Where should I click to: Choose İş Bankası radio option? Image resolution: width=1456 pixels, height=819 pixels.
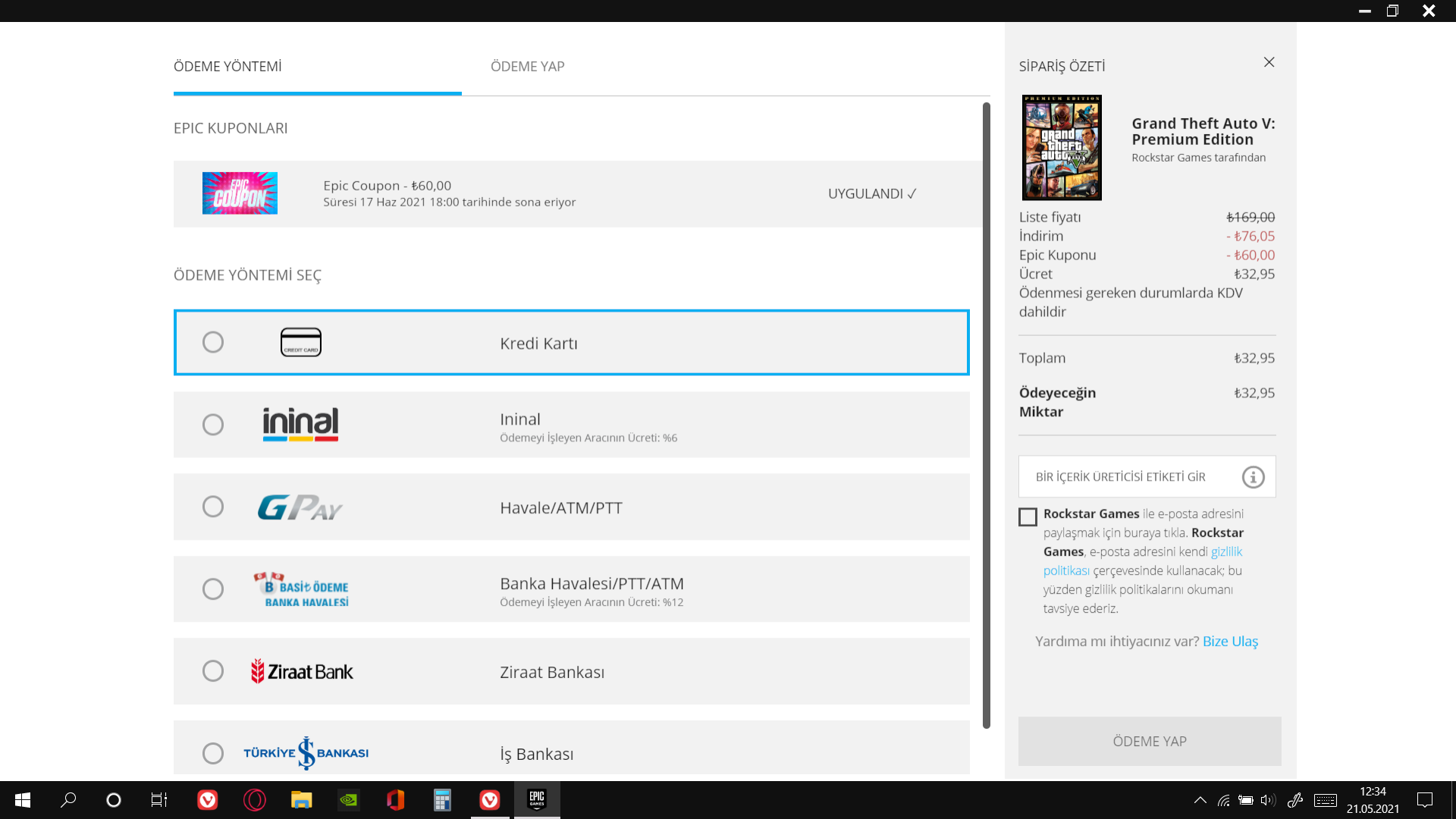[x=213, y=753]
